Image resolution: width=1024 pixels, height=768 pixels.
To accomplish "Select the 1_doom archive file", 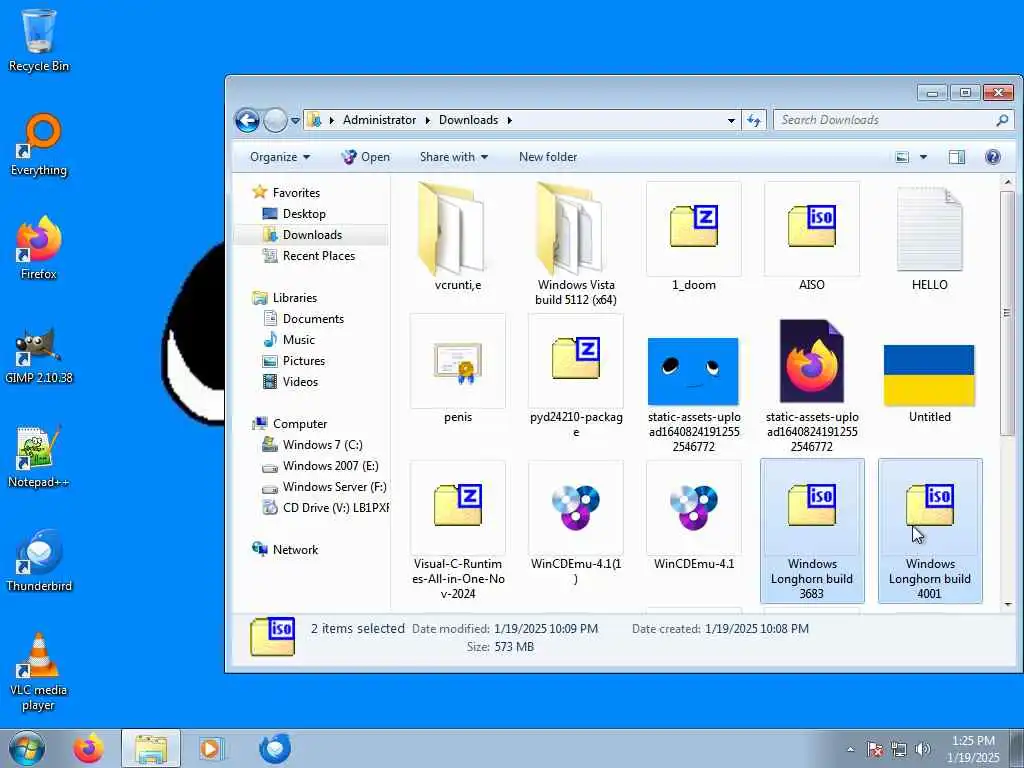I will pyautogui.click(x=694, y=236).
